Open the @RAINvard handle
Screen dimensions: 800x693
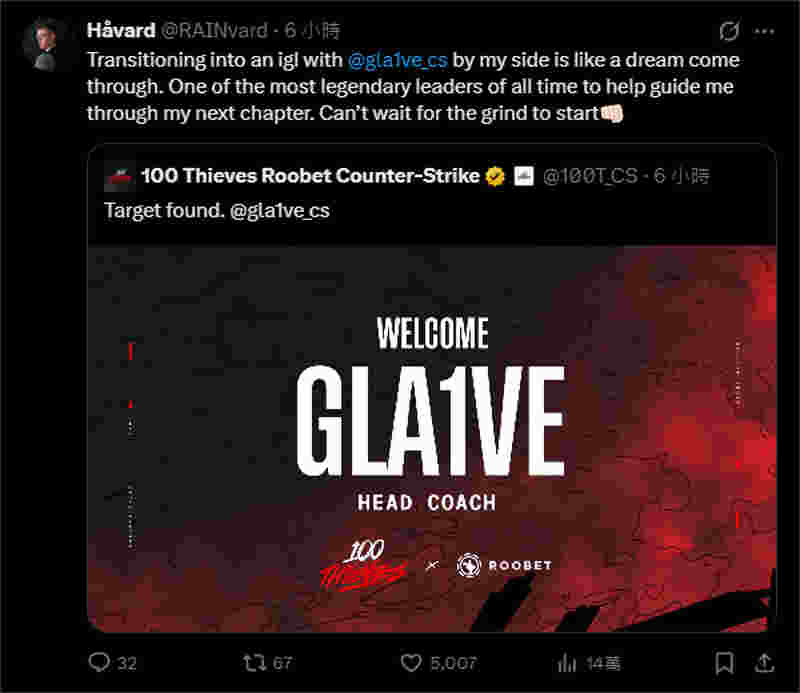(214, 31)
